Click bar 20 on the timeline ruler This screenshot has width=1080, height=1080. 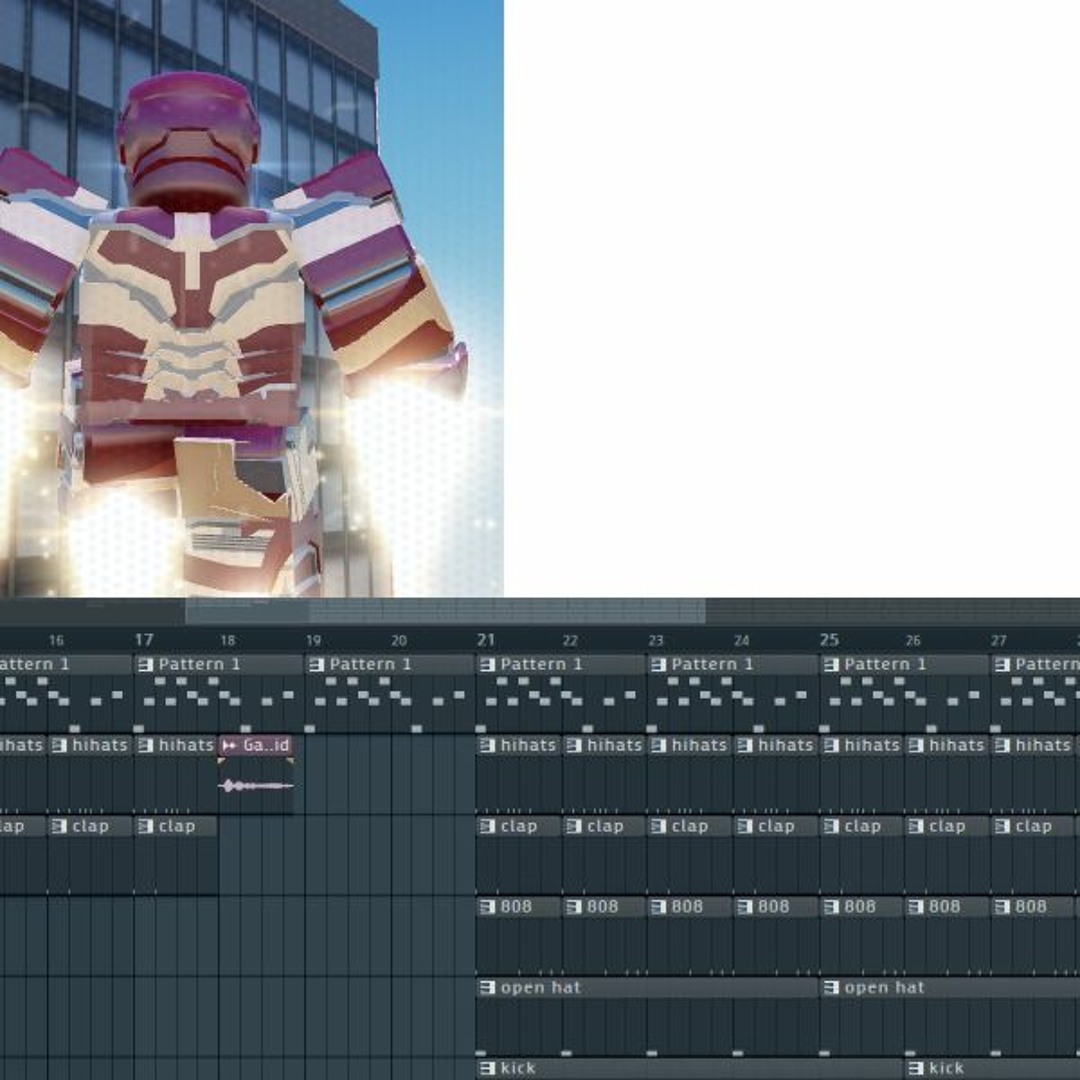pos(400,640)
